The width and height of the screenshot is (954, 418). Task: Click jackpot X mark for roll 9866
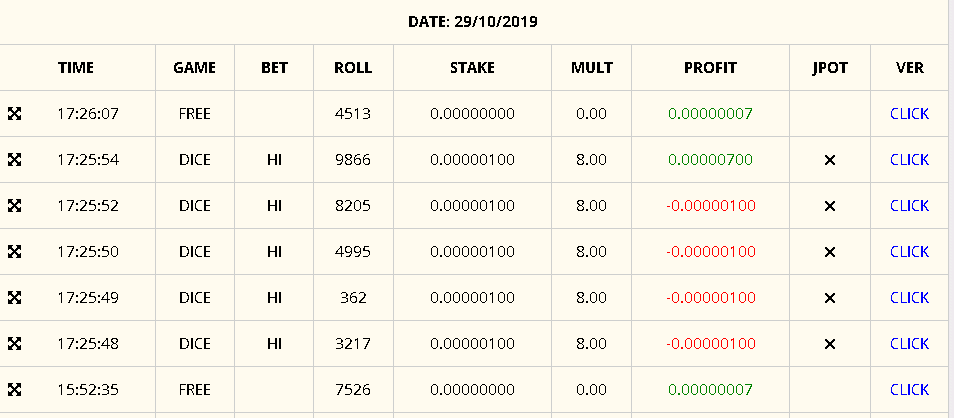pos(829,160)
